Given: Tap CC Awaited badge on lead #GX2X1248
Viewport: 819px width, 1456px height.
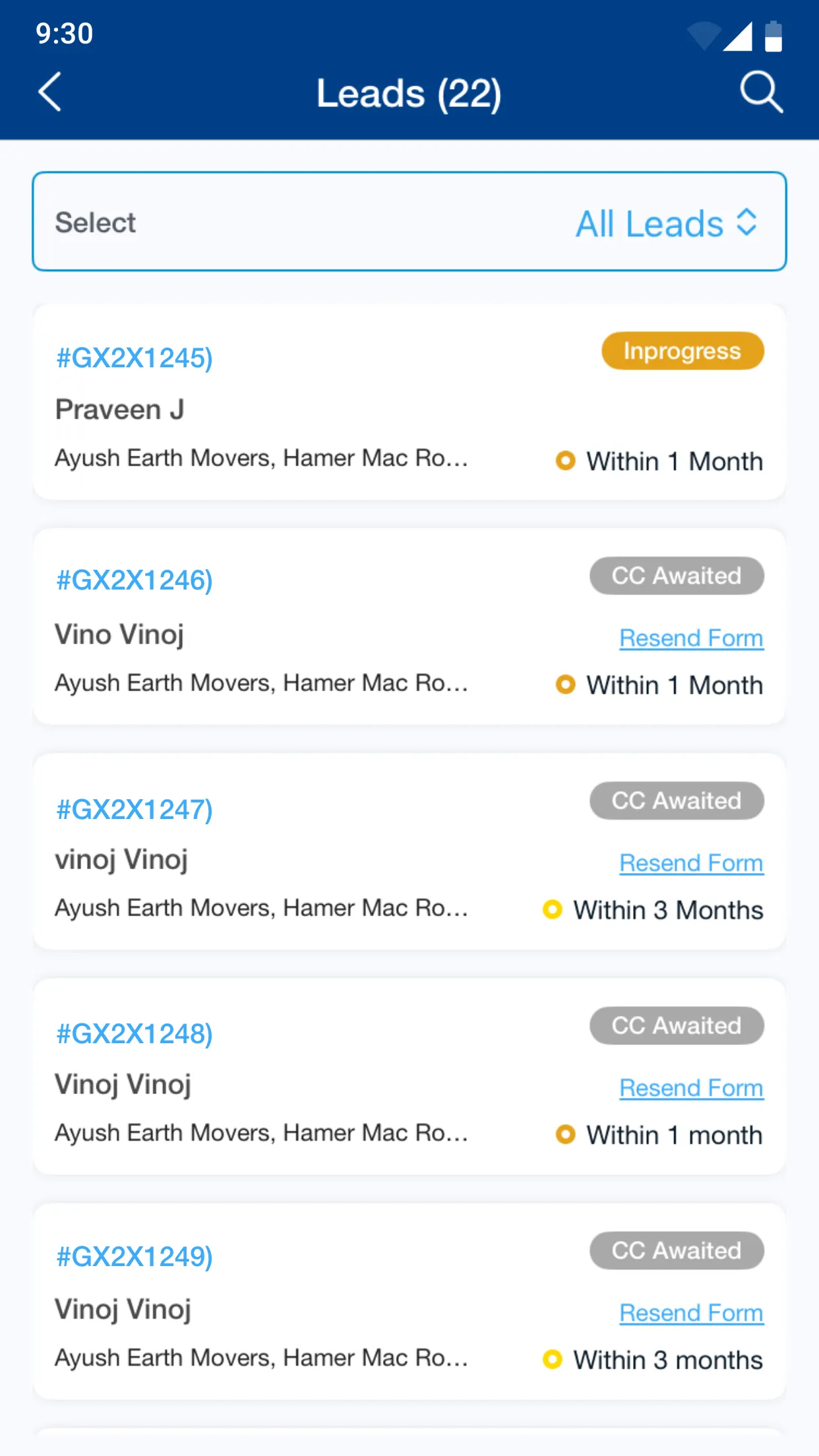Looking at the screenshot, I should click(677, 1025).
